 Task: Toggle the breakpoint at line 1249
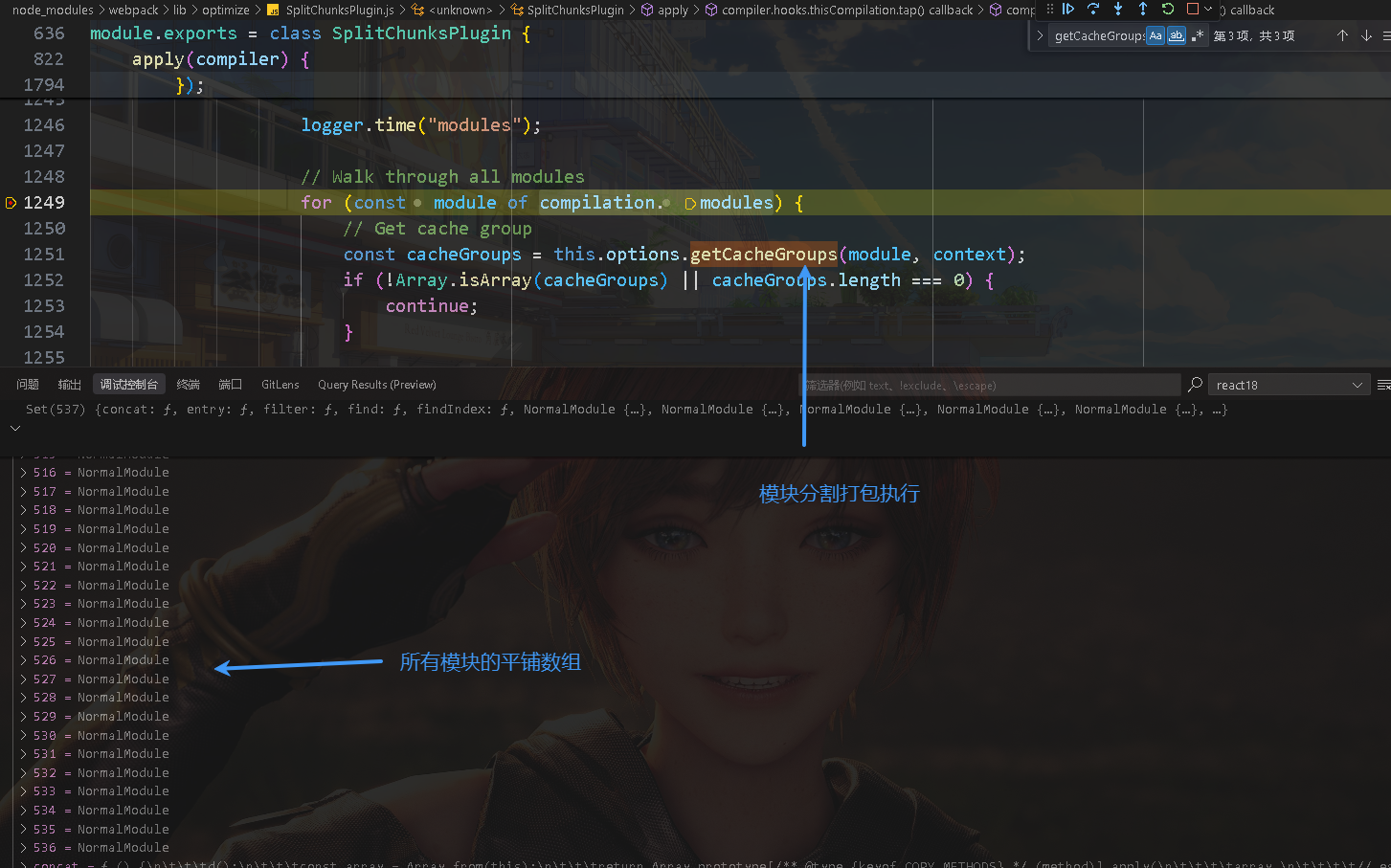[x=11, y=203]
